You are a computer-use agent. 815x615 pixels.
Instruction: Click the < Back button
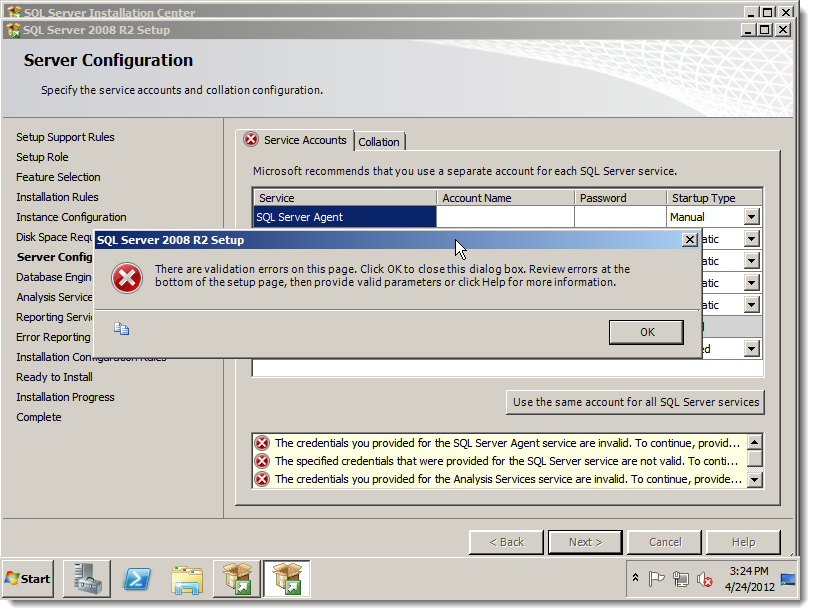(506, 542)
